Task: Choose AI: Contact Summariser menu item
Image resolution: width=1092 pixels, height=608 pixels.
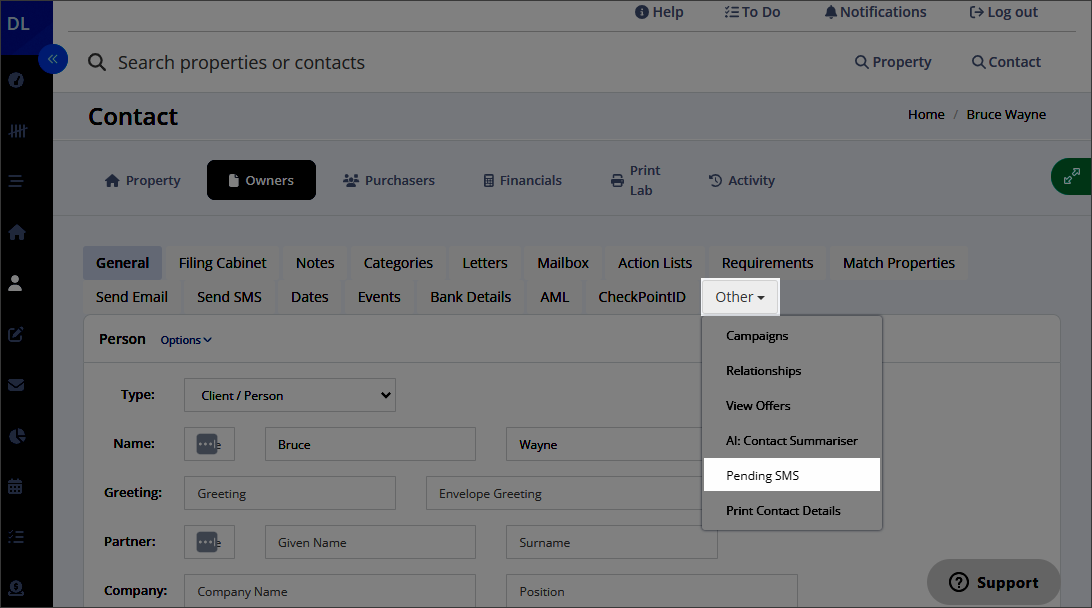Action: tap(791, 440)
